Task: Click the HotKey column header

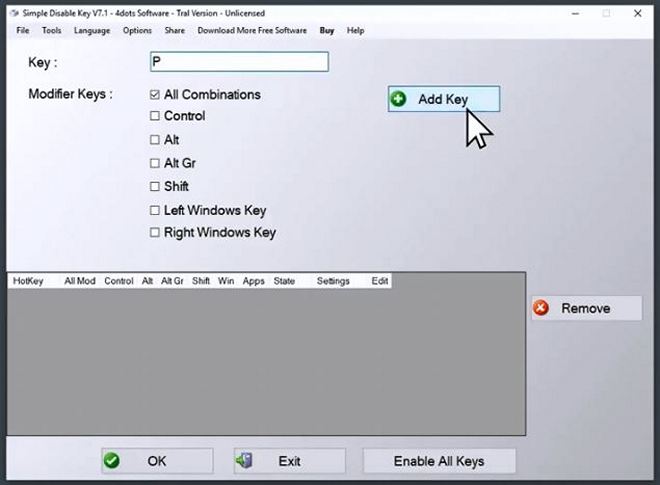Action: [28, 281]
